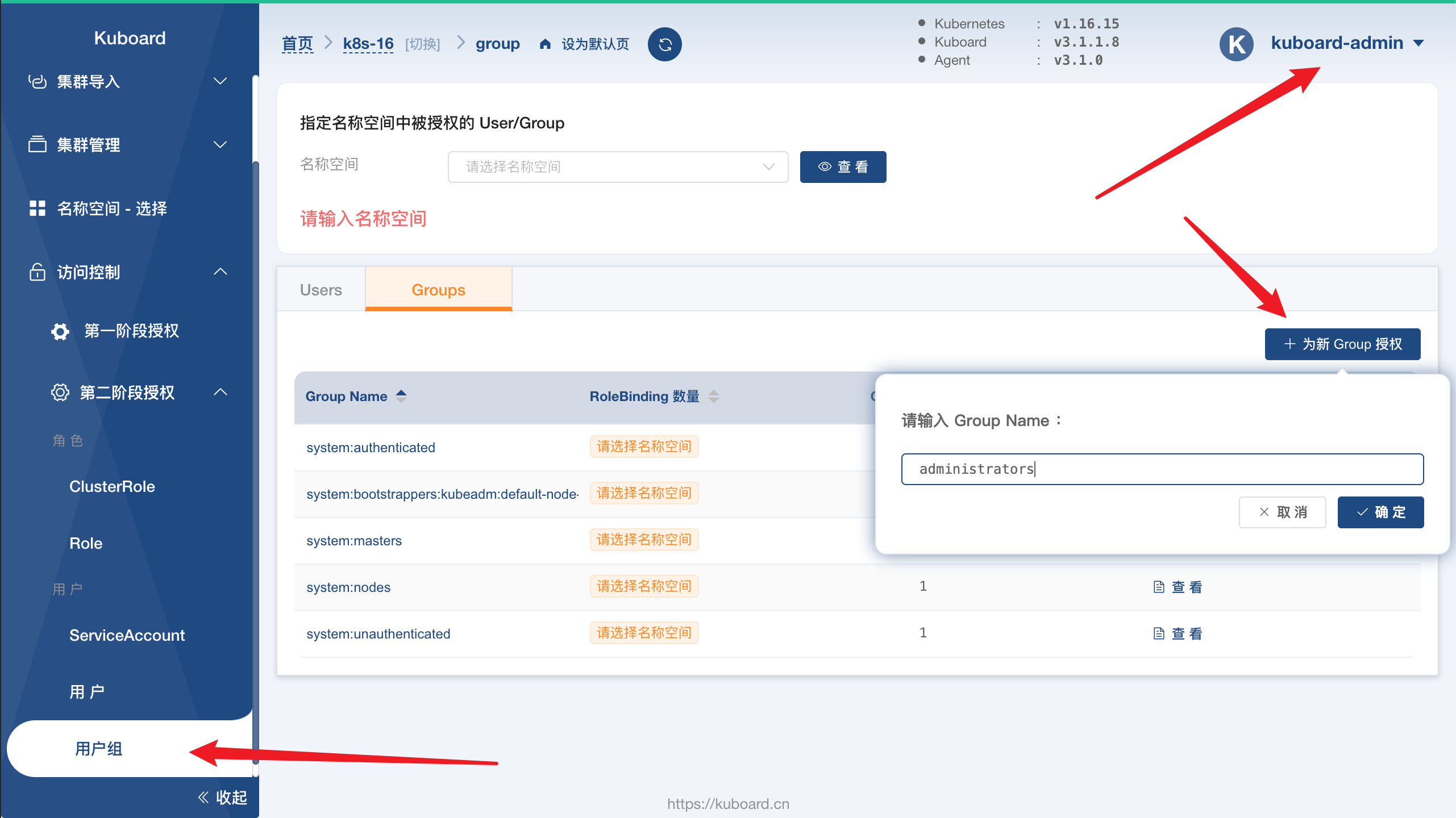Confirm with the 确定 button
This screenshot has height=818, width=1456.
click(1380, 512)
